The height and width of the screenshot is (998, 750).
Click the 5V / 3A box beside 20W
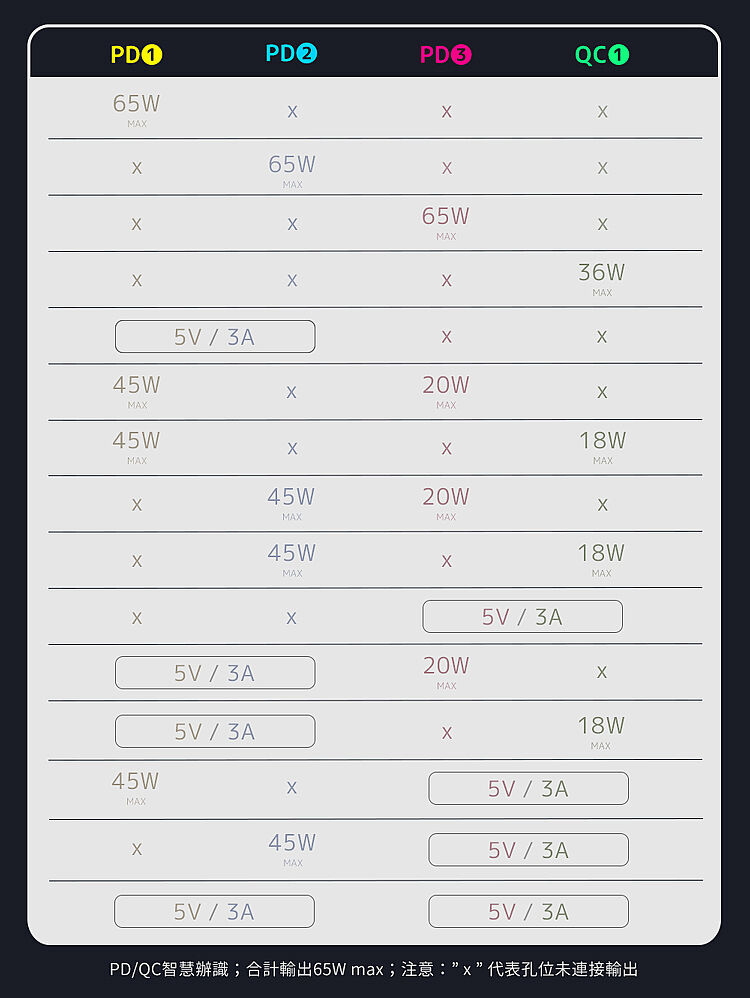coord(215,673)
